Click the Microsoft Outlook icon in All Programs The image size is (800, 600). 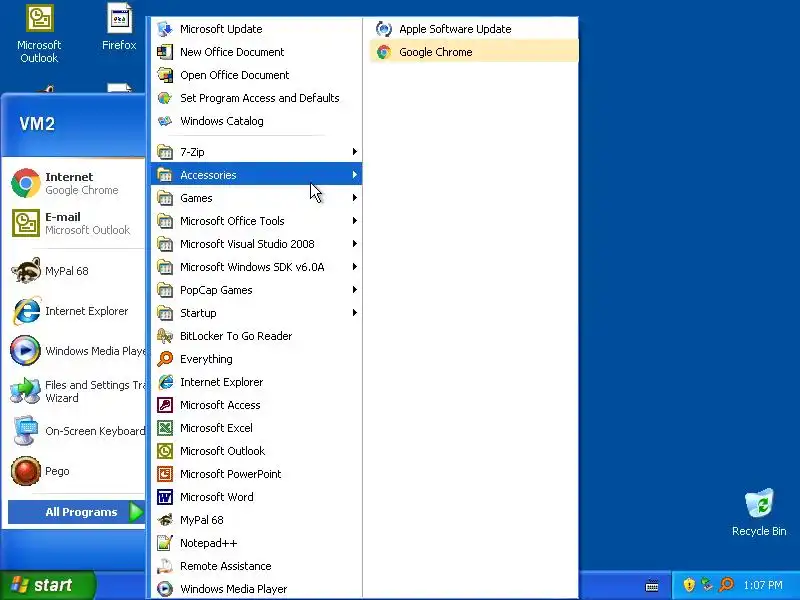165,451
